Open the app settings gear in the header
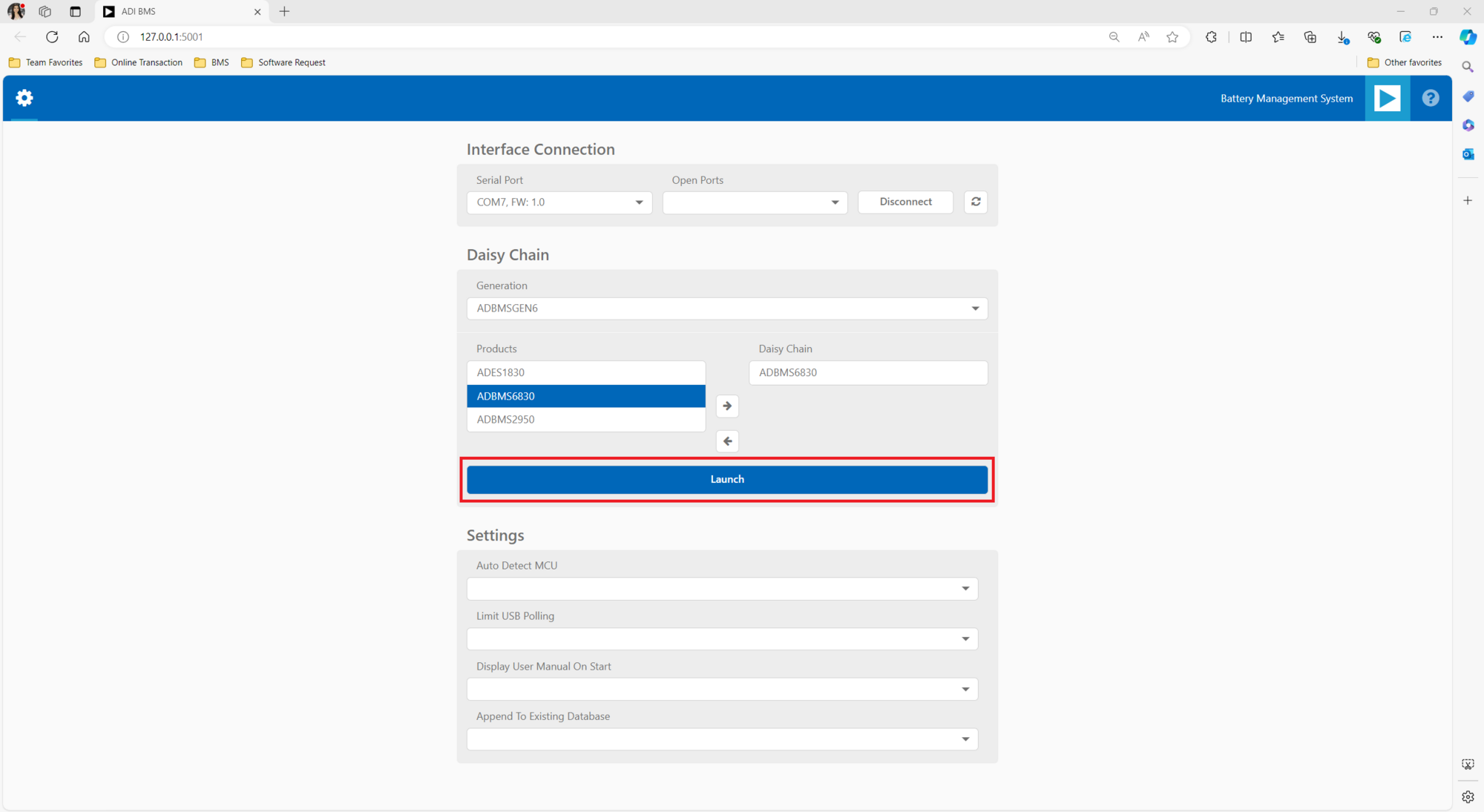Viewport: 1484px width, 812px height. click(24, 98)
